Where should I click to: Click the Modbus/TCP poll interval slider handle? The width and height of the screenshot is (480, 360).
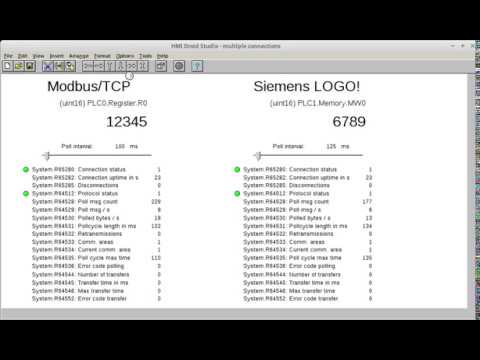pos(47,155)
